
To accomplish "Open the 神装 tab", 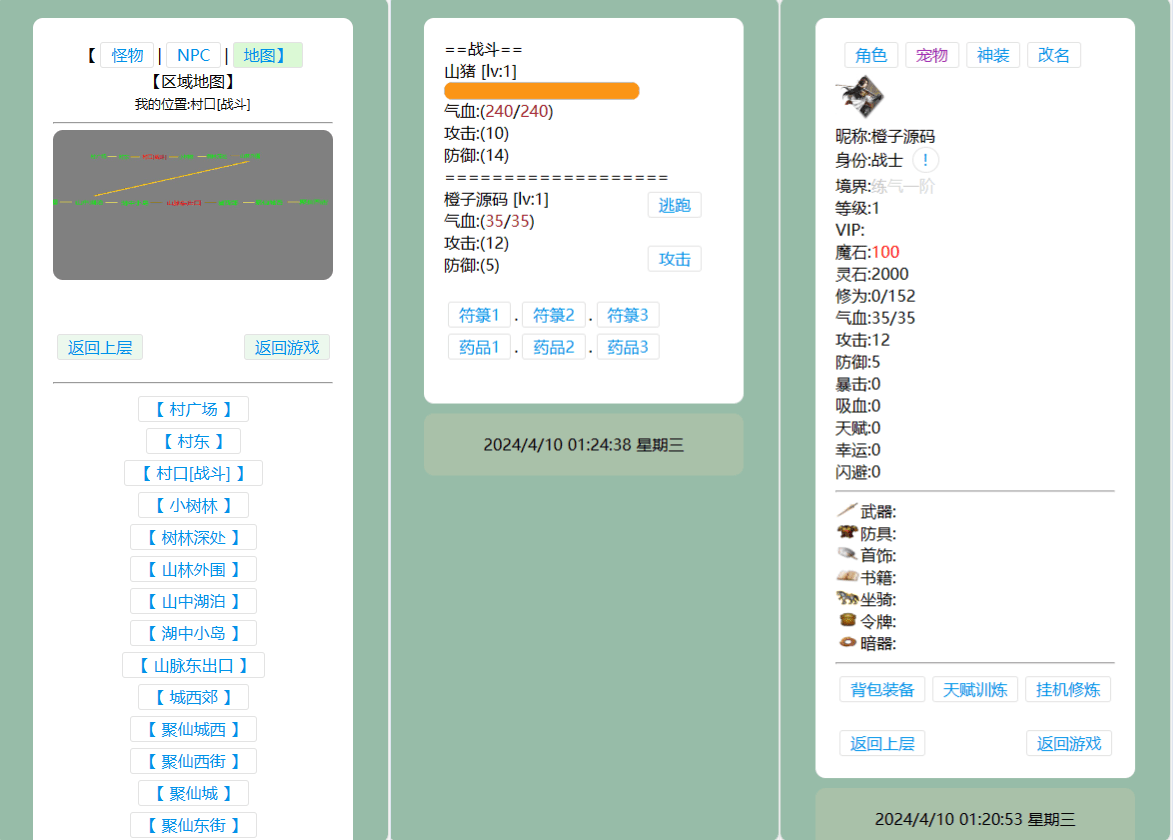I will (x=993, y=55).
